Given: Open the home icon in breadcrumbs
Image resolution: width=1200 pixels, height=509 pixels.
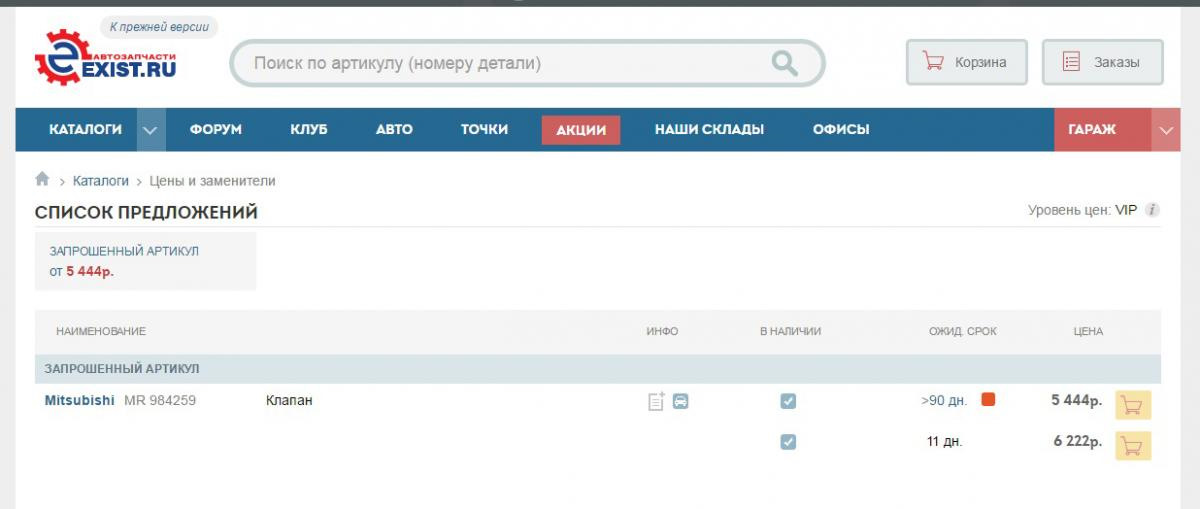Looking at the screenshot, I should [42, 180].
